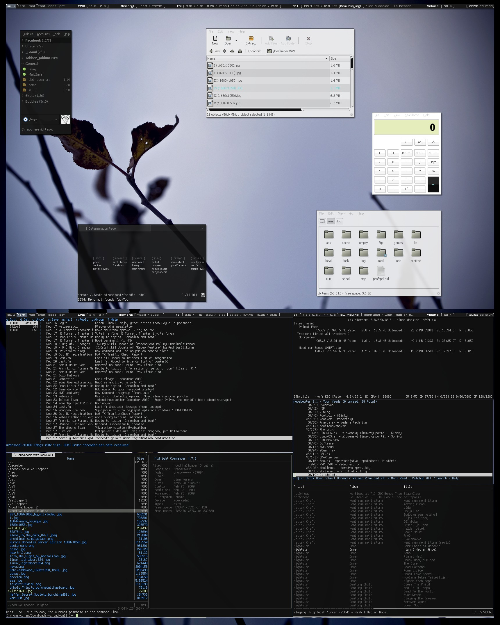The image size is (500, 625).
Task: Click the orange Extract icon in archive manager
Action: click(251, 40)
